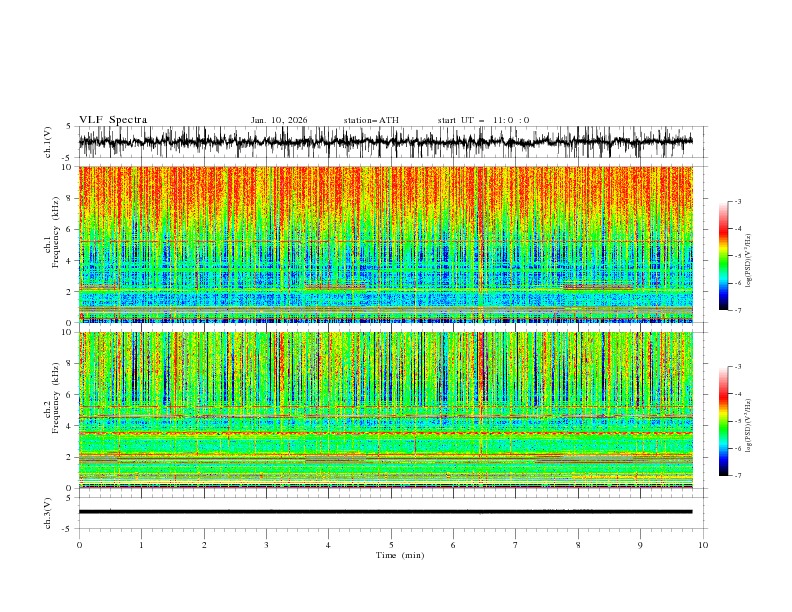Click the 'ch.1(V)' waveform axis label

click(48, 142)
